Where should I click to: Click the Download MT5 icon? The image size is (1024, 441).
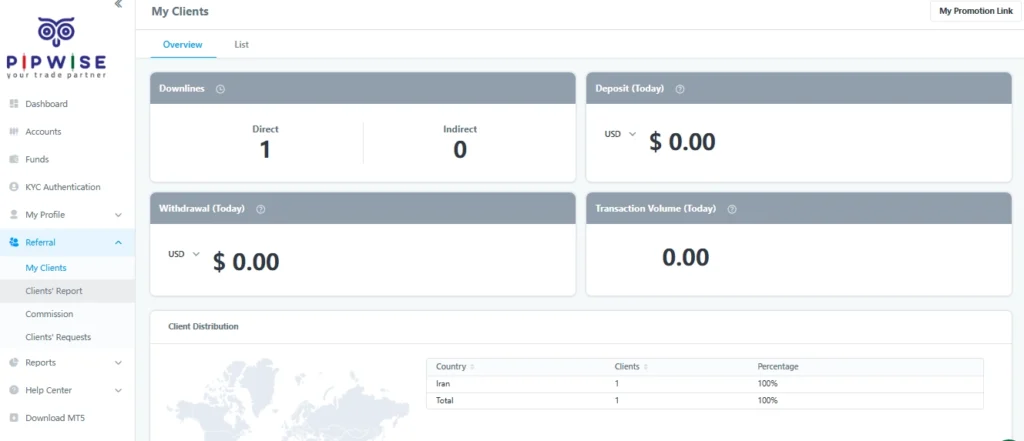pyautogui.click(x=14, y=418)
